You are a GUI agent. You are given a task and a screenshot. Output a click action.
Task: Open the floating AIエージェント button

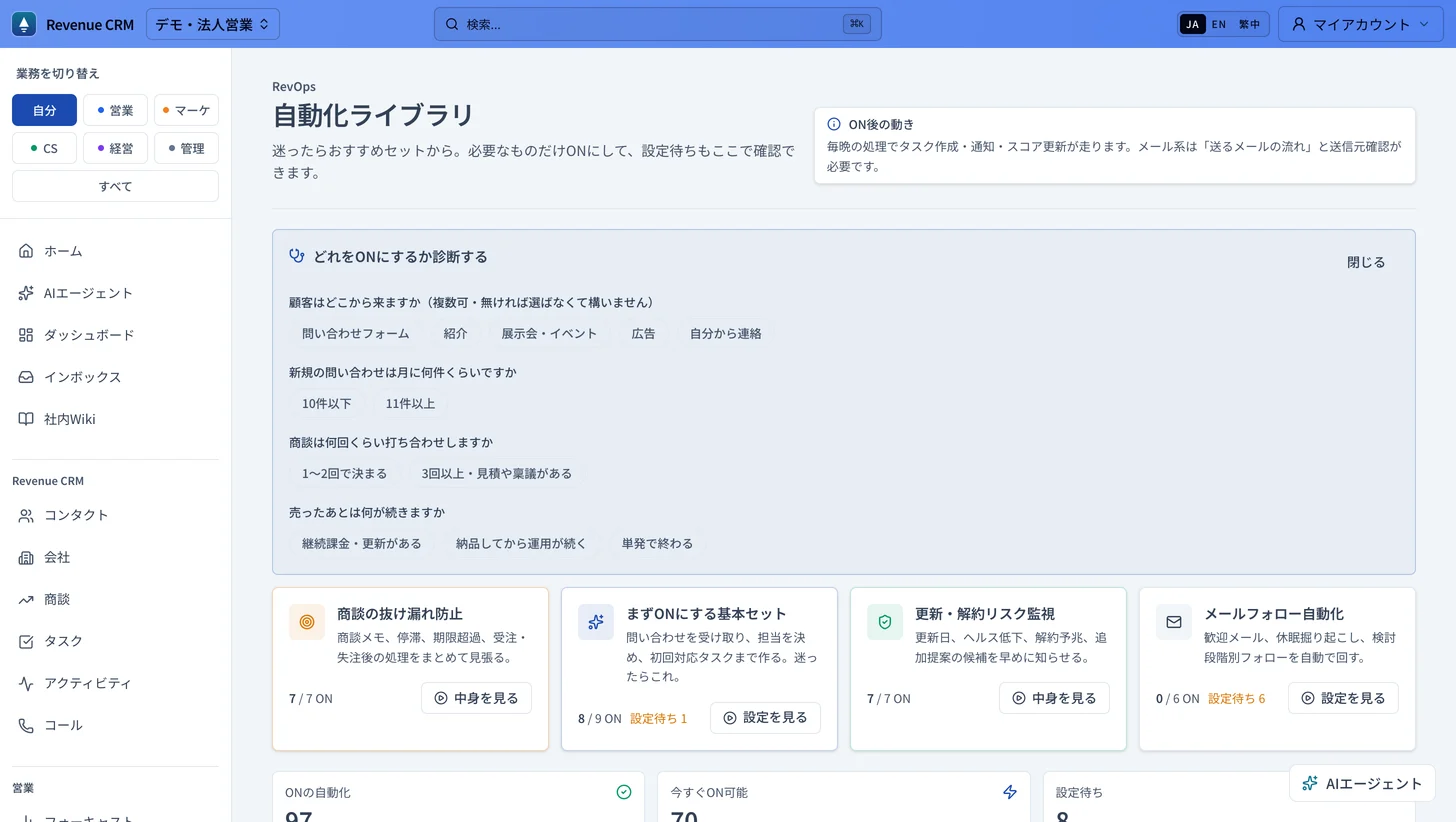point(1362,784)
